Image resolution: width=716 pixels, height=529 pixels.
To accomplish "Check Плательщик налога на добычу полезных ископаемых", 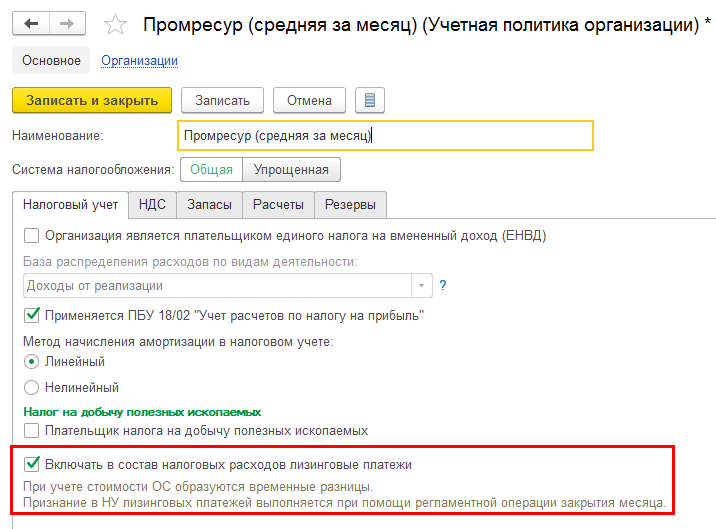I will [x=32, y=430].
